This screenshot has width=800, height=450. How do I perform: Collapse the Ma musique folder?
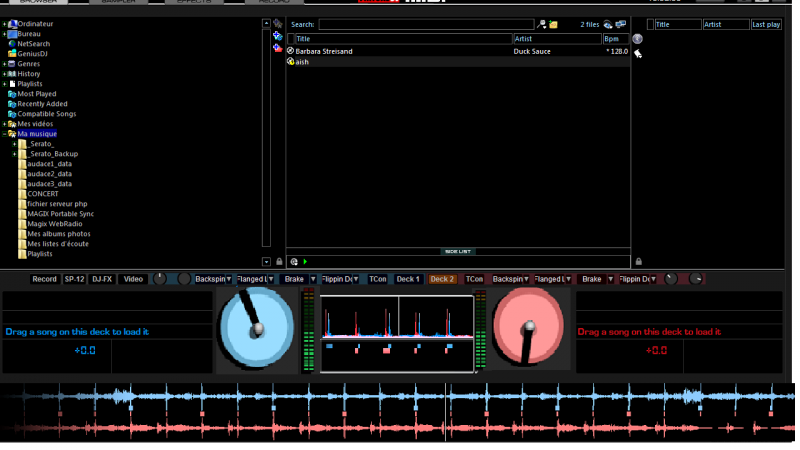5,134
